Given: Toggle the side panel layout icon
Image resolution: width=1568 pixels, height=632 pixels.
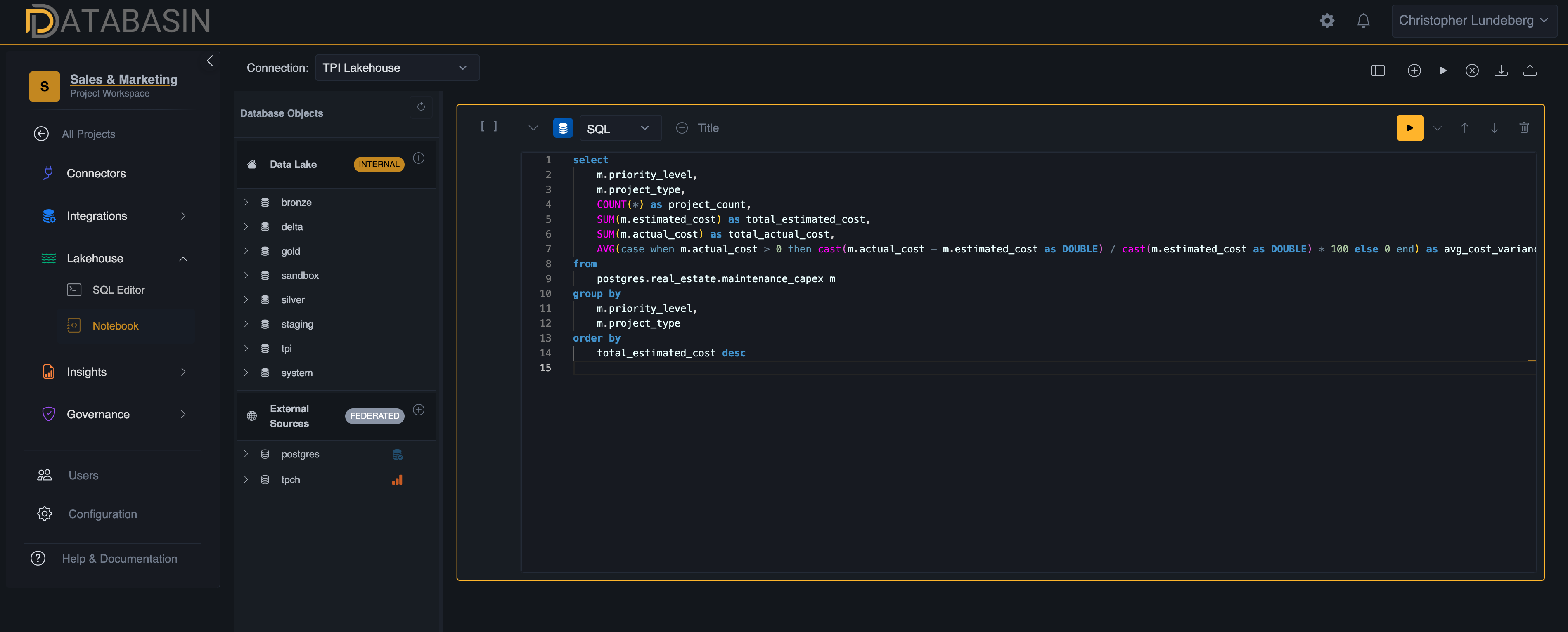Looking at the screenshot, I should (1378, 71).
